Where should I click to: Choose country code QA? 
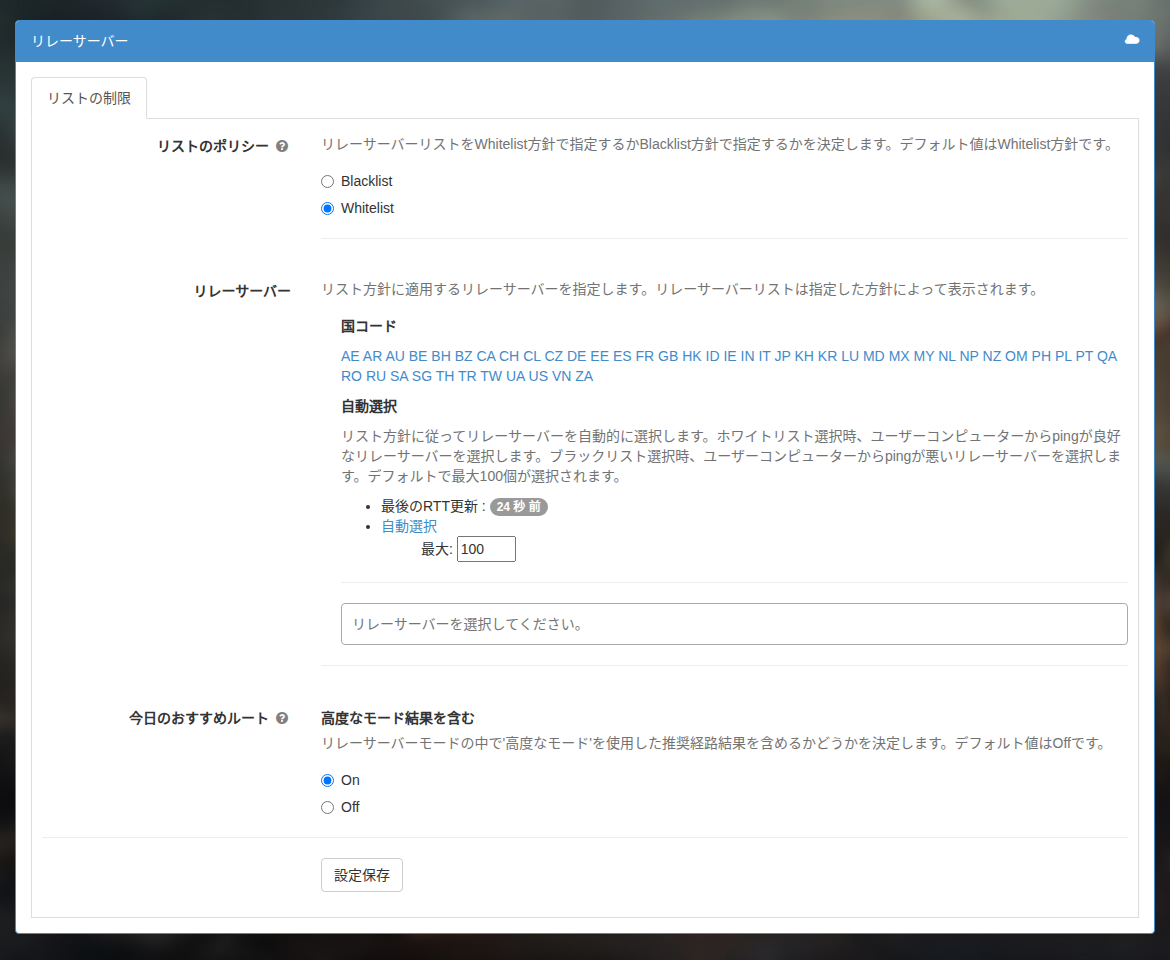1107,356
